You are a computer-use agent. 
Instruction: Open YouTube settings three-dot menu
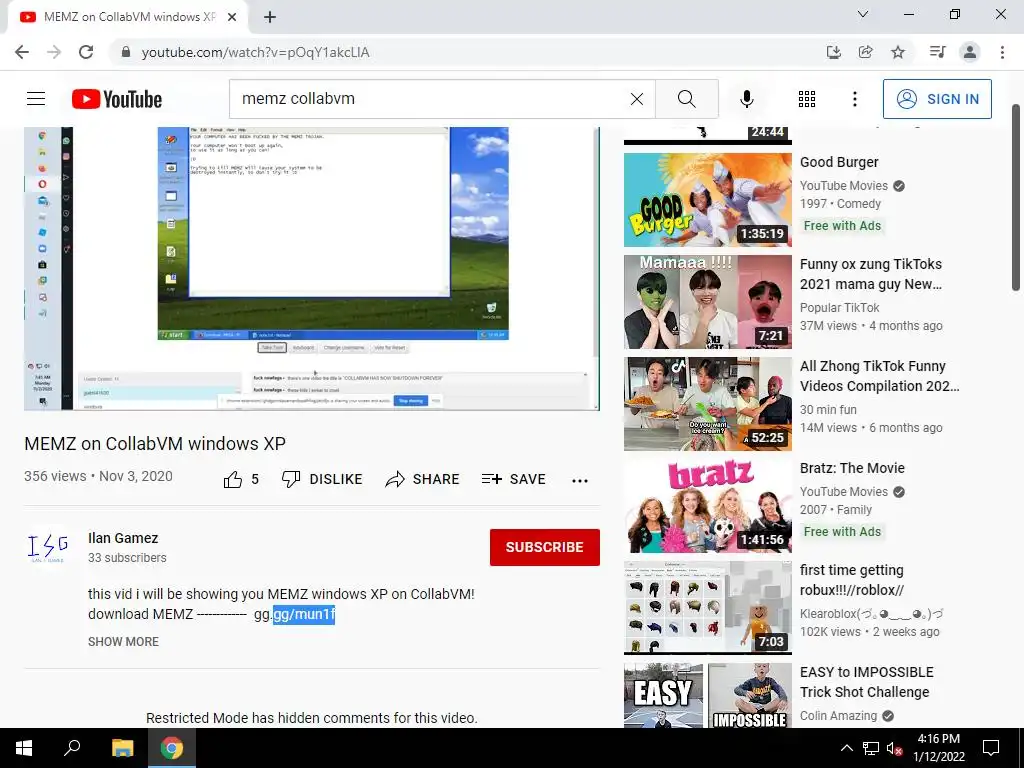(x=854, y=99)
